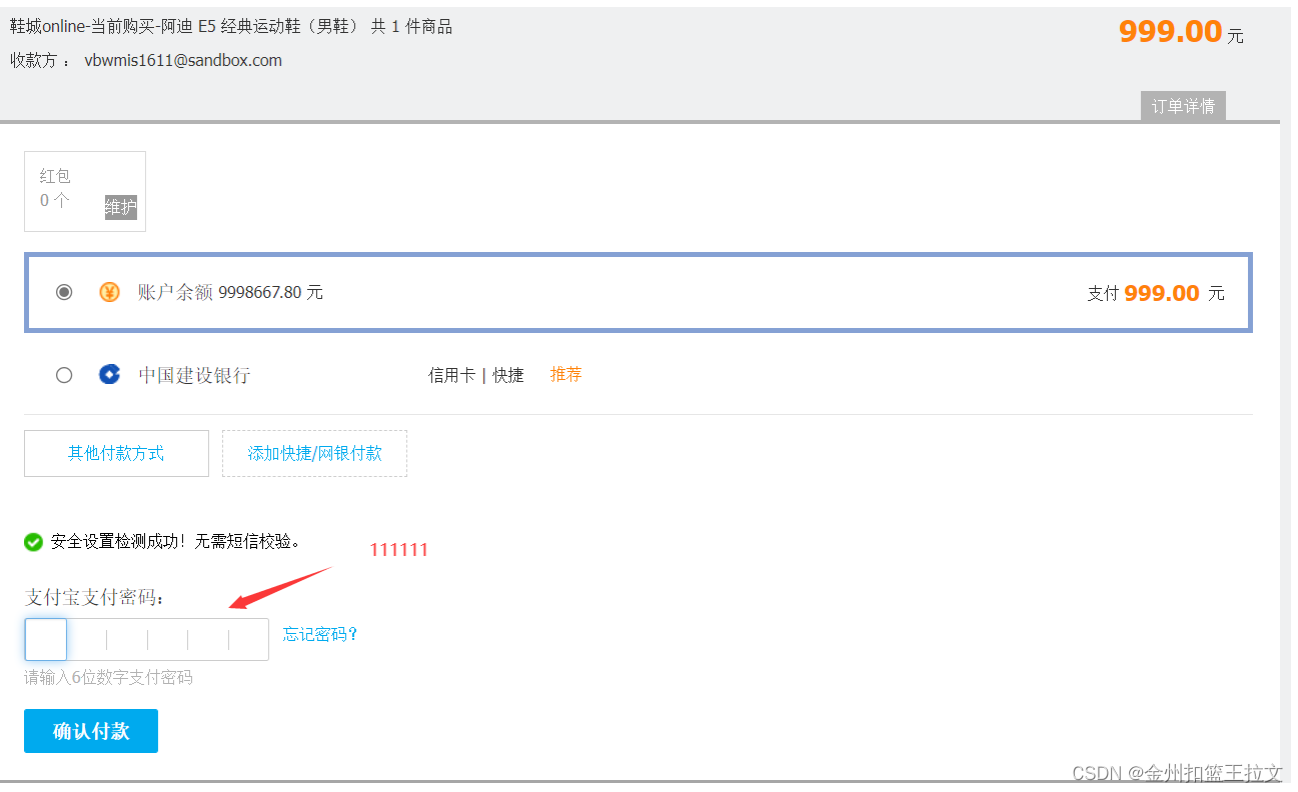Click the green security check icon
This screenshot has width=1298, height=792.
coord(33,542)
